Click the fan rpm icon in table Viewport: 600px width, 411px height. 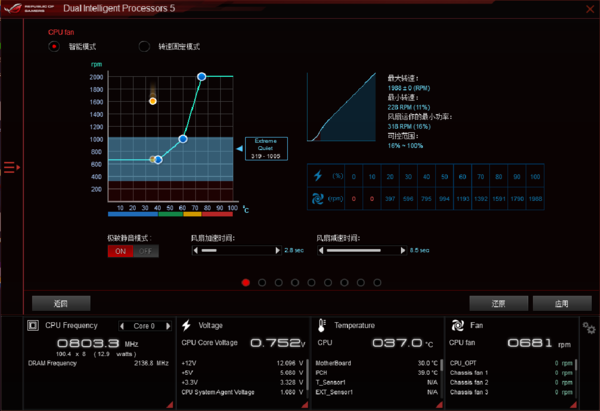click(x=317, y=199)
